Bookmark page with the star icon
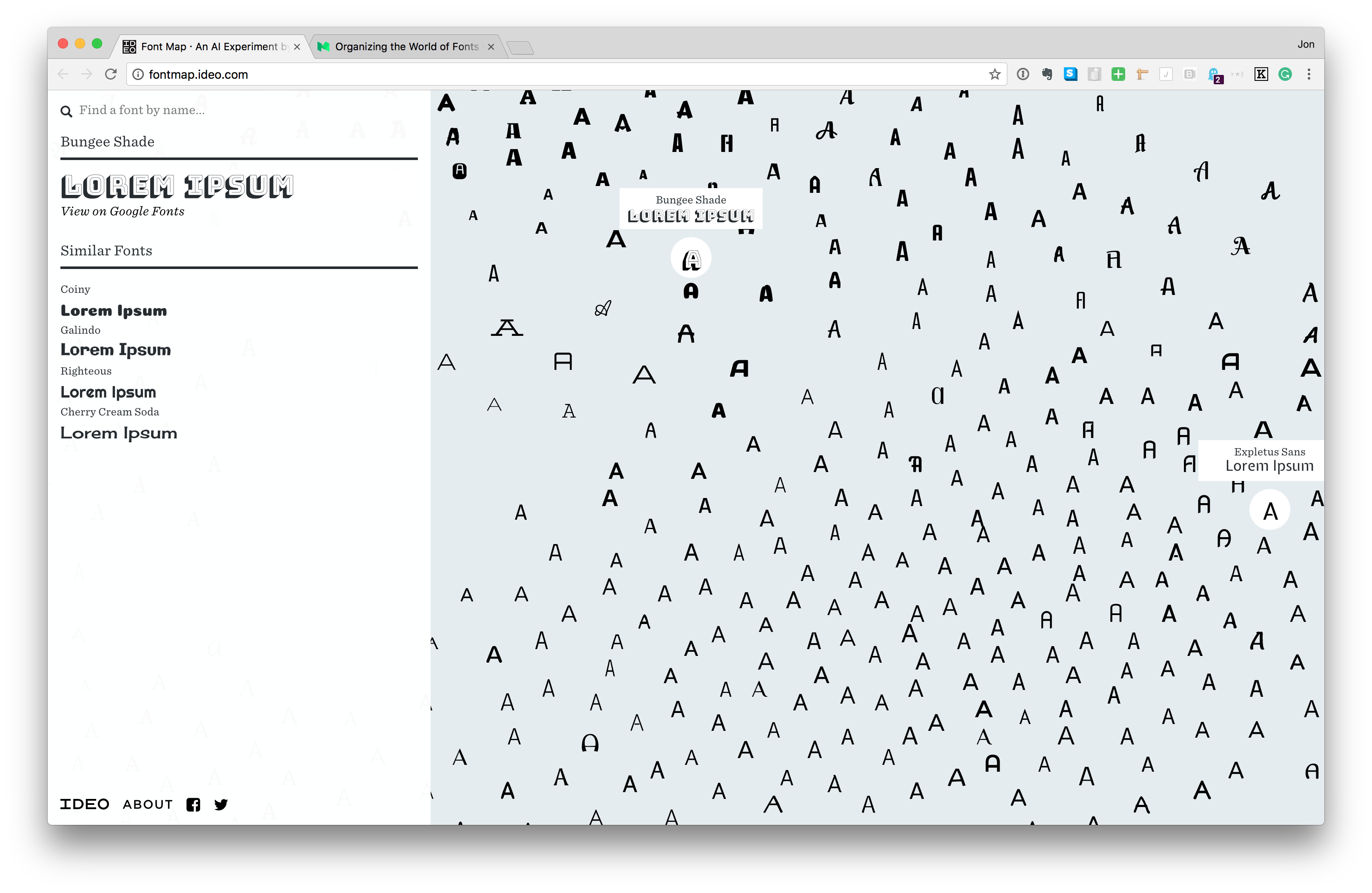 (995, 74)
